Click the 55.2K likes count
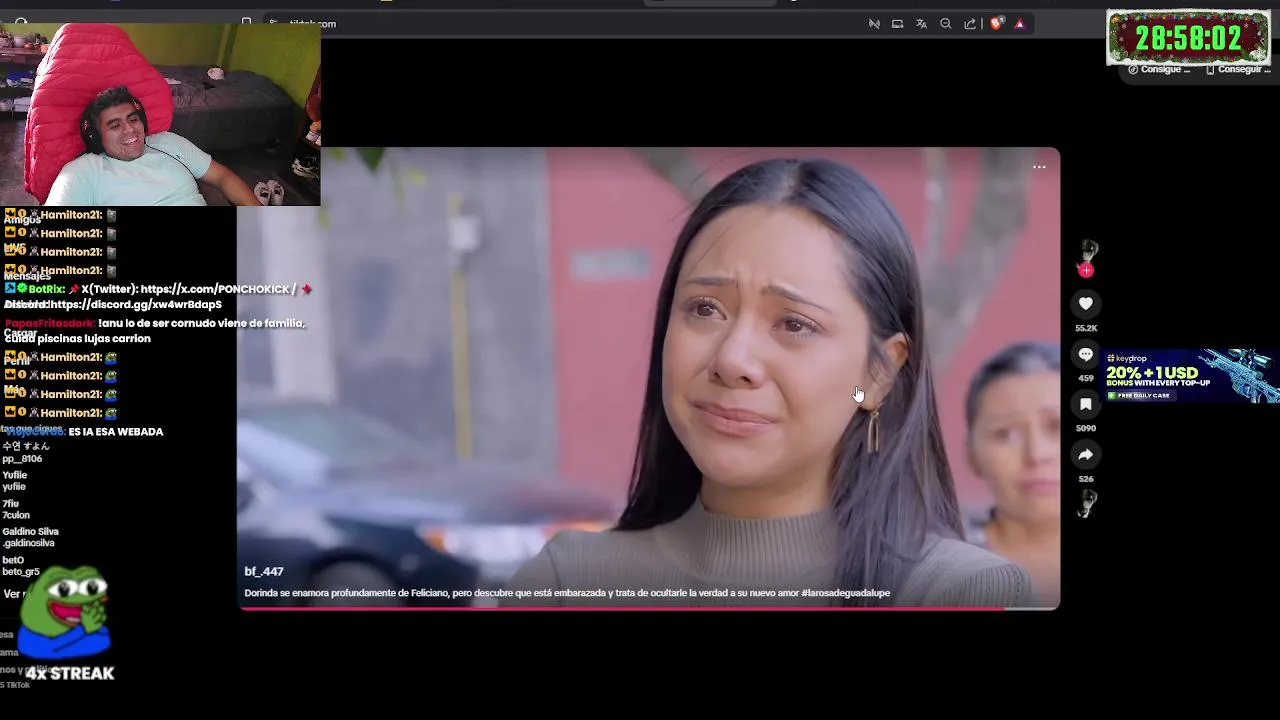 point(1086,328)
